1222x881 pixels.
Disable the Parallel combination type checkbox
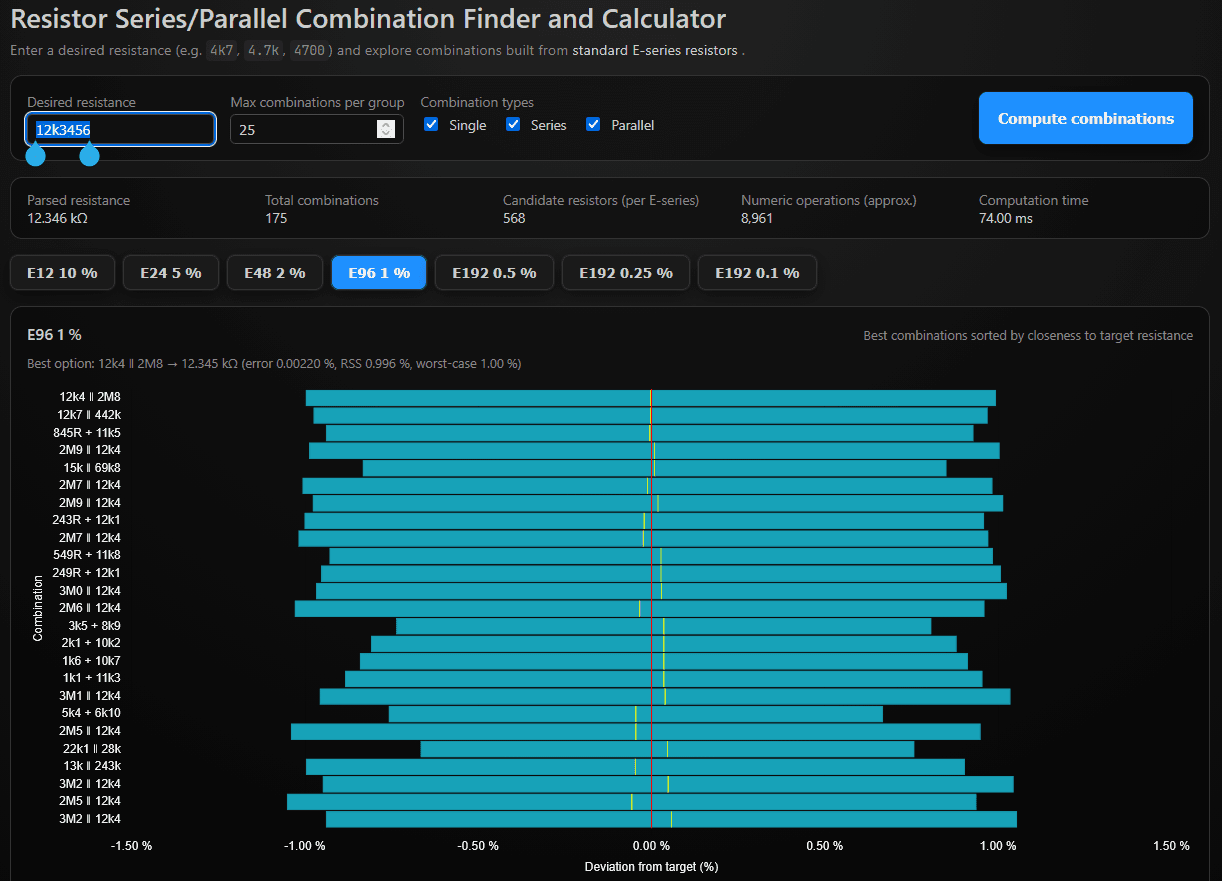coord(593,124)
